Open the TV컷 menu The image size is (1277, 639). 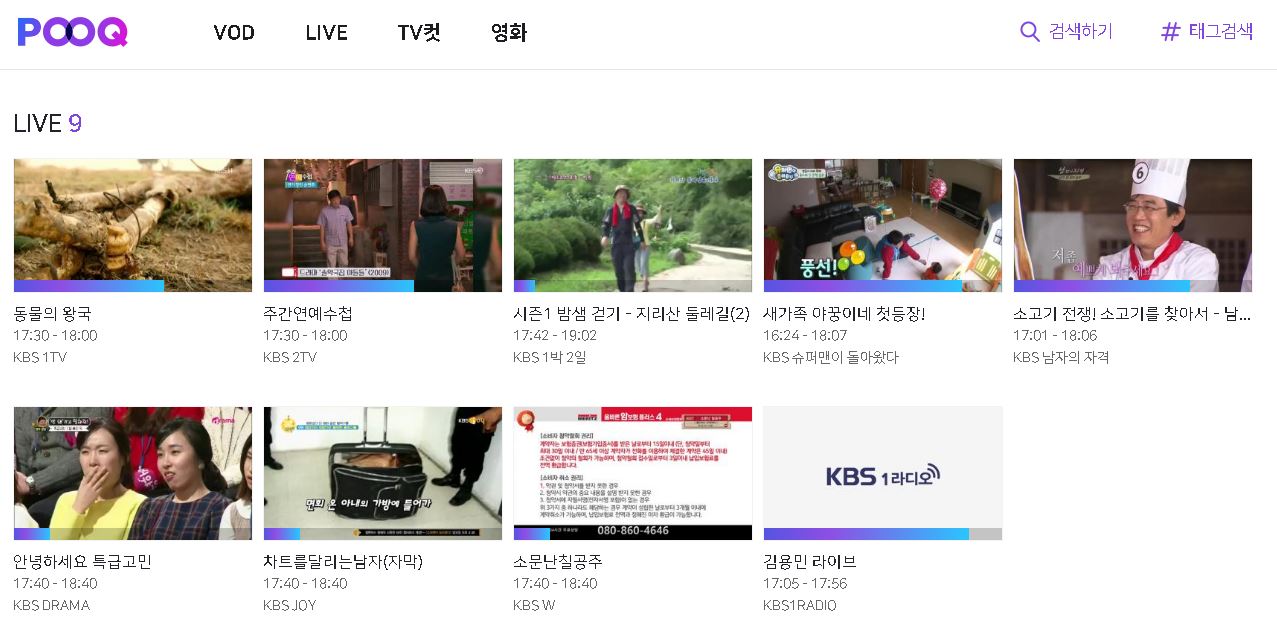tap(418, 33)
